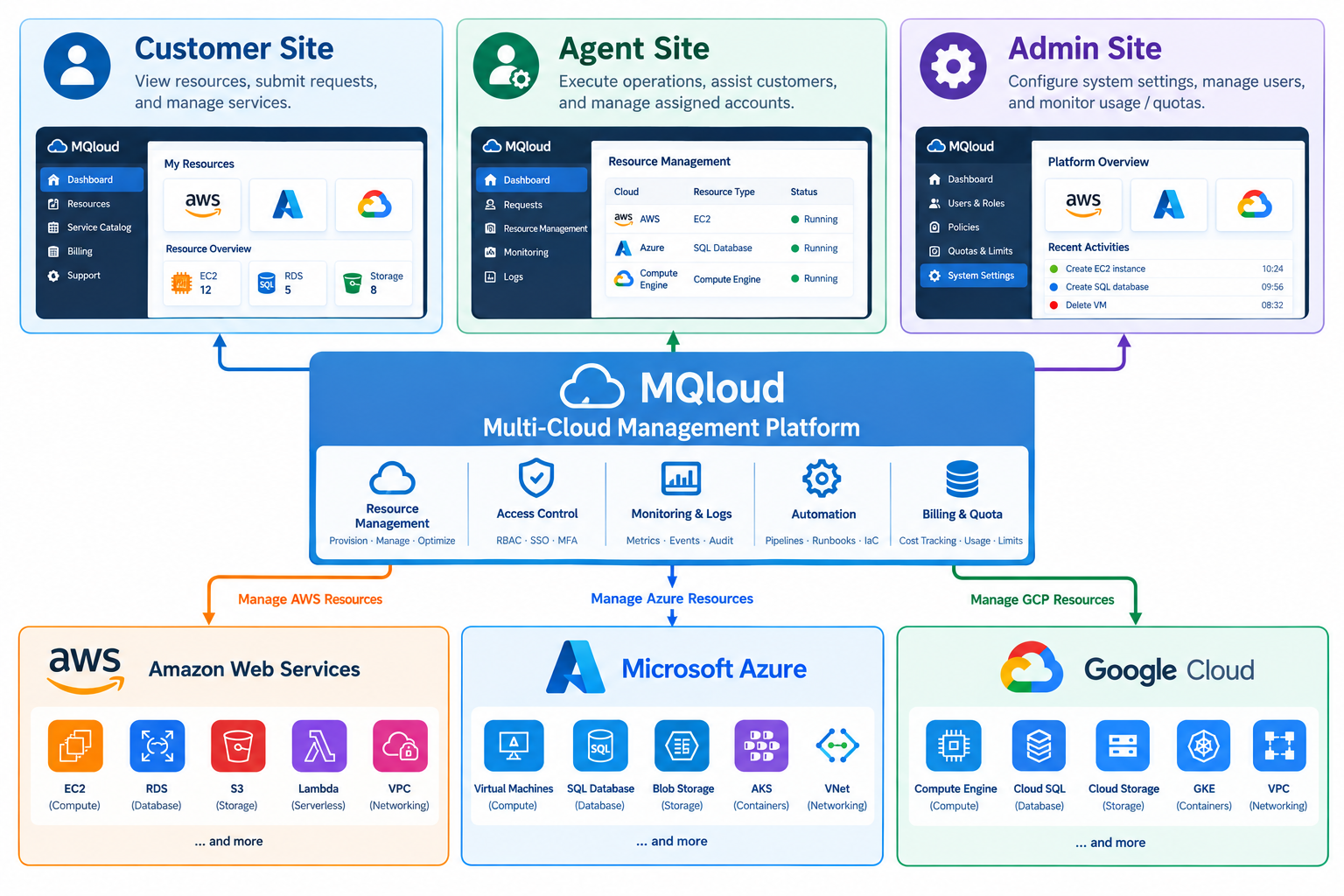Screen dimensions: 1344x896
Task: Select the S3 storage bucket icon
Action: (238, 746)
